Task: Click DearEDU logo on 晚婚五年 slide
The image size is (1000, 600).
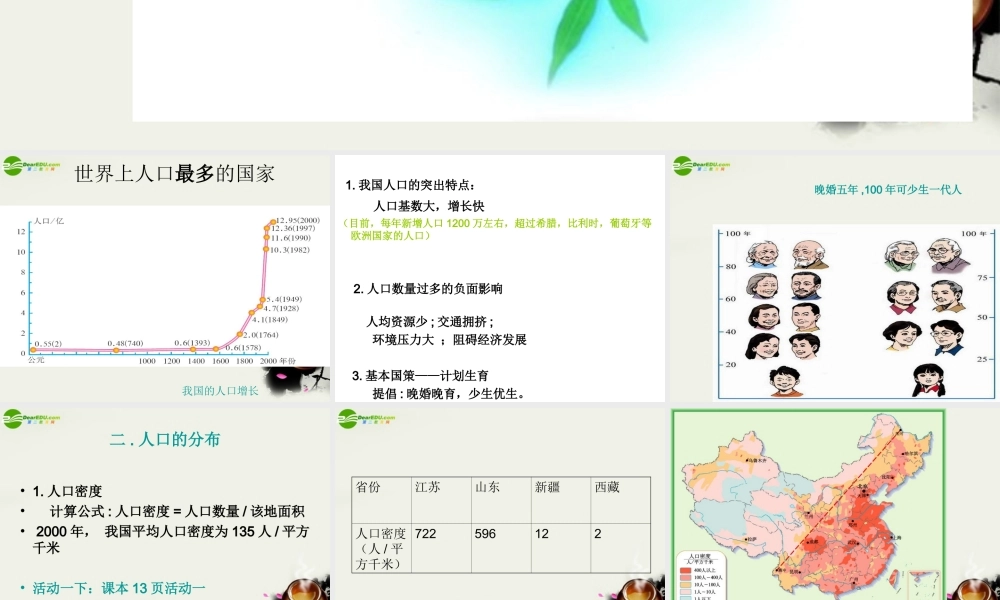Action: (x=702, y=166)
